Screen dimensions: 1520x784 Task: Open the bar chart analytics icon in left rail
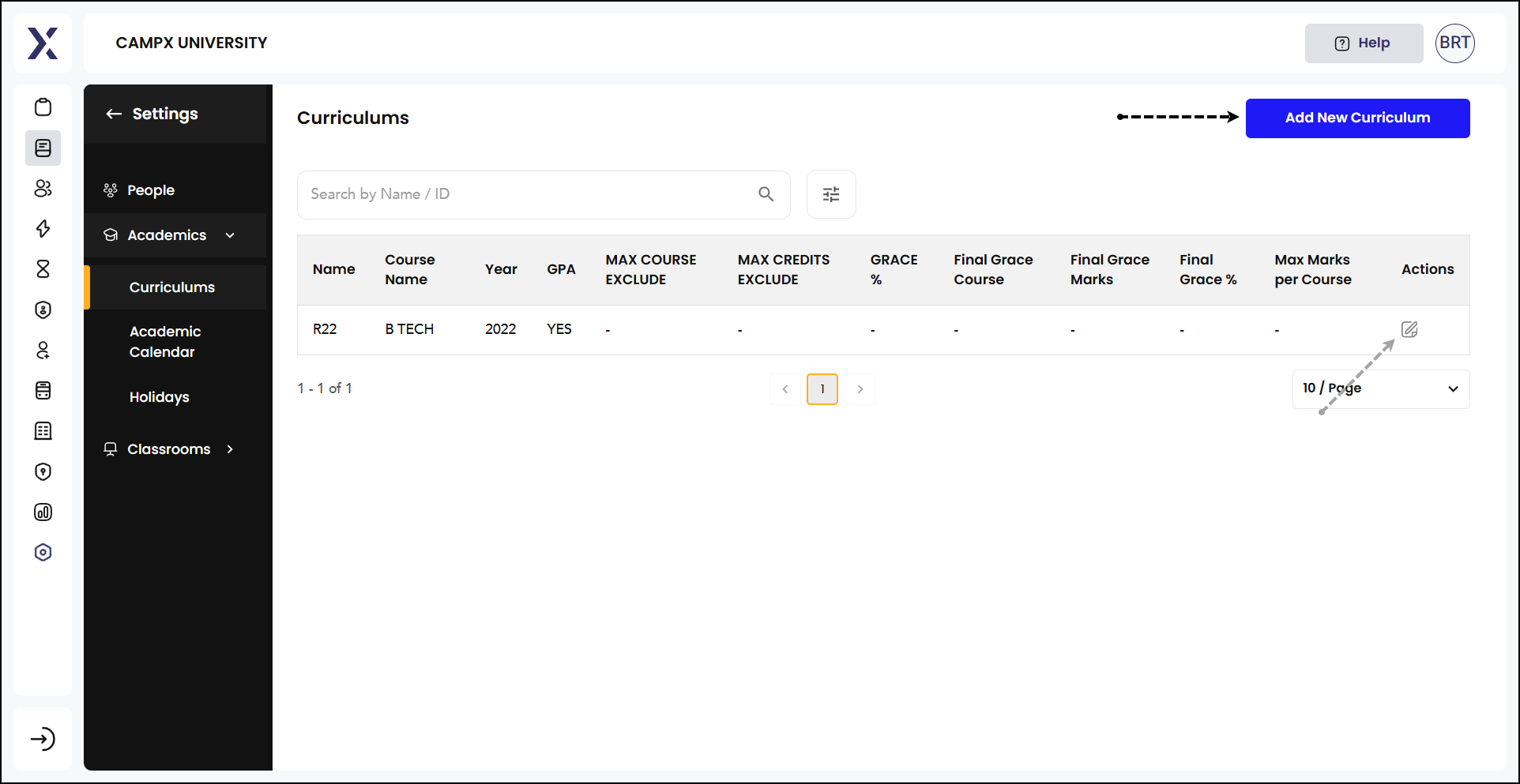pyautogui.click(x=43, y=512)
